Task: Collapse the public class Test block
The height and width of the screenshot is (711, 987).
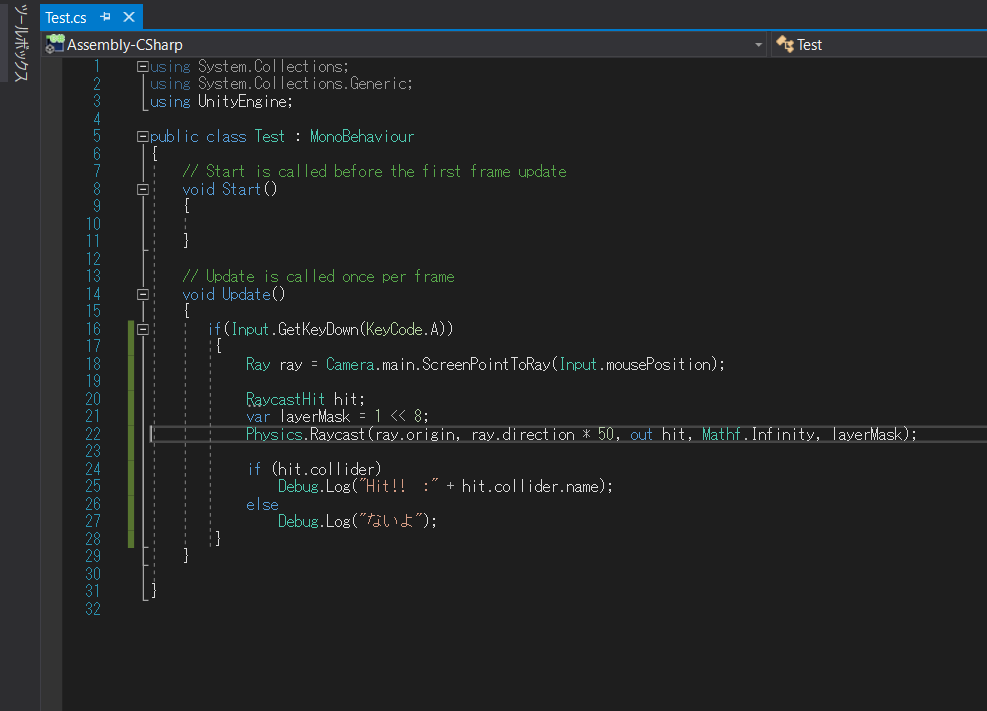Action: tap(143, 137)
